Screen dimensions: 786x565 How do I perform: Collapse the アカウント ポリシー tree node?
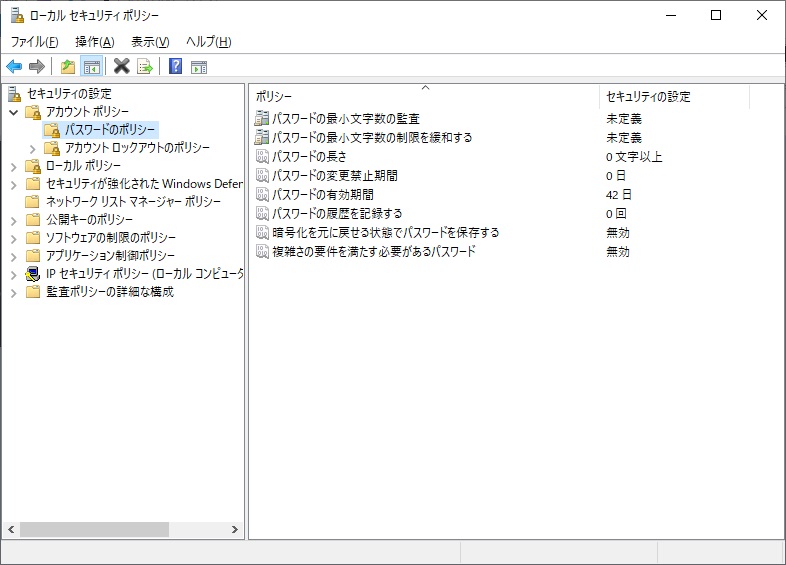tap(14, 112)
